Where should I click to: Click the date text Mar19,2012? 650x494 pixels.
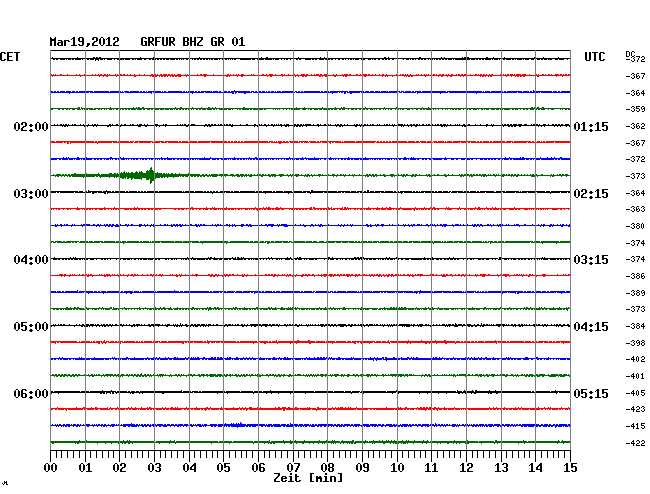coord(85,42)
